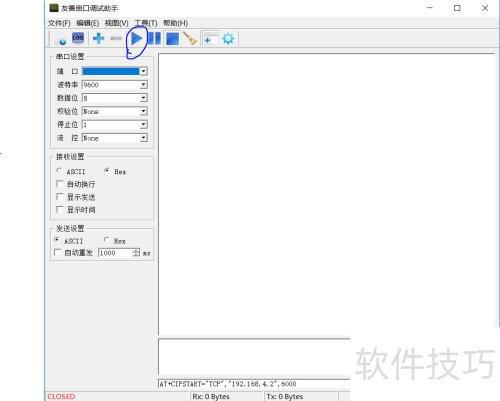Open settings with the gear icon
The width and height of the screenshot is (500, 401).
pyautogui.click(x=228, y=39)
